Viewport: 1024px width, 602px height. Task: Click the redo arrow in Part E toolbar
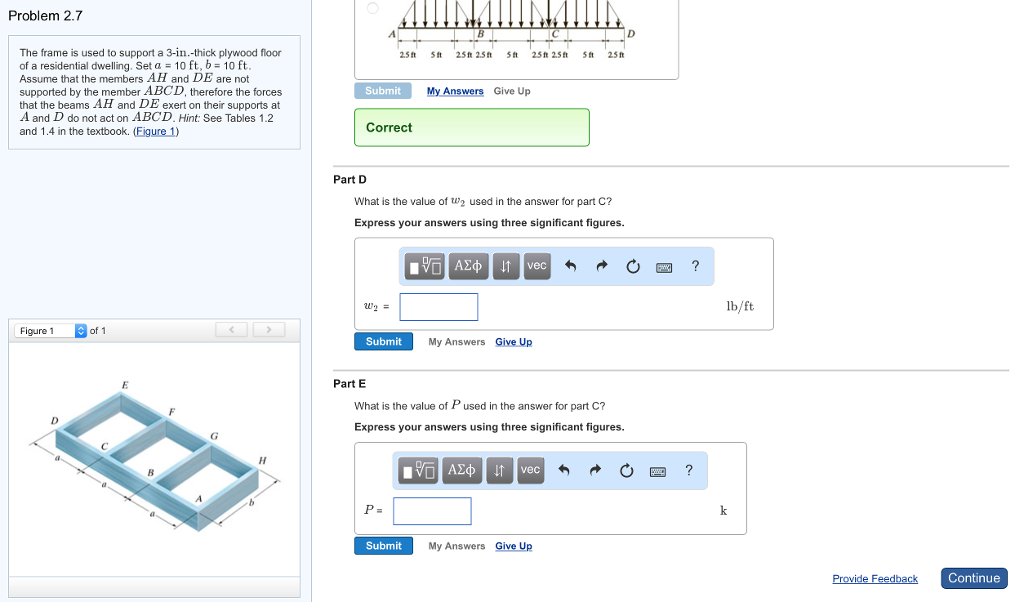click(595, 470)
